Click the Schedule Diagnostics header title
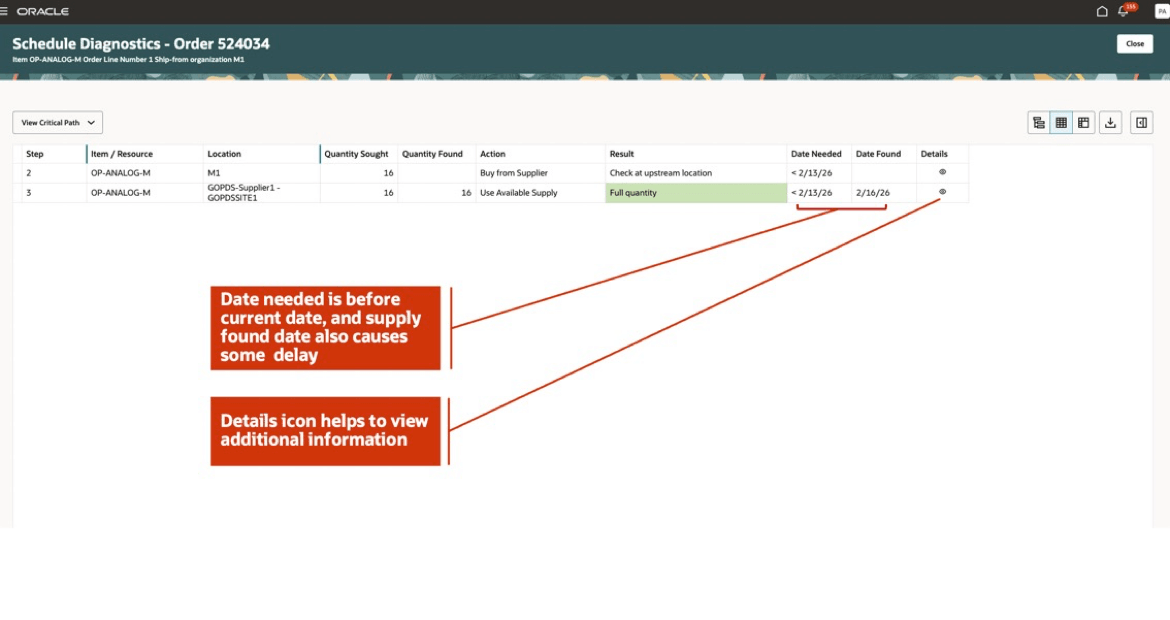This screenshot has width=1170, height=620. 141,43
